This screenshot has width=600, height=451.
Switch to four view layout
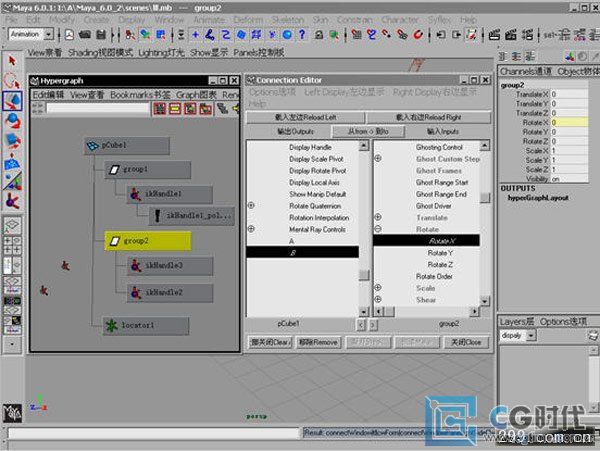12,245
